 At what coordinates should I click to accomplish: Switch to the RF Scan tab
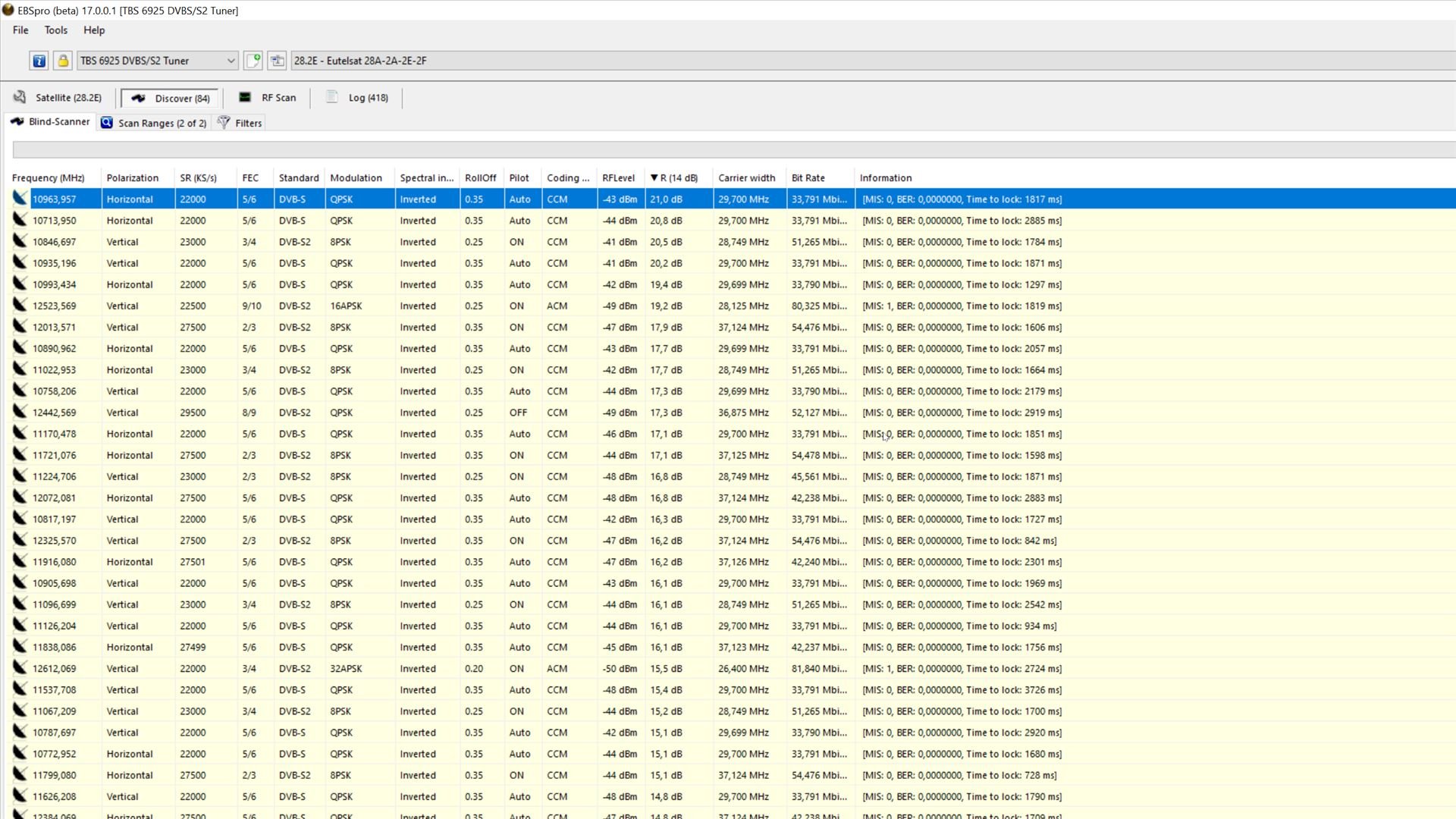(x=268, y=98)
